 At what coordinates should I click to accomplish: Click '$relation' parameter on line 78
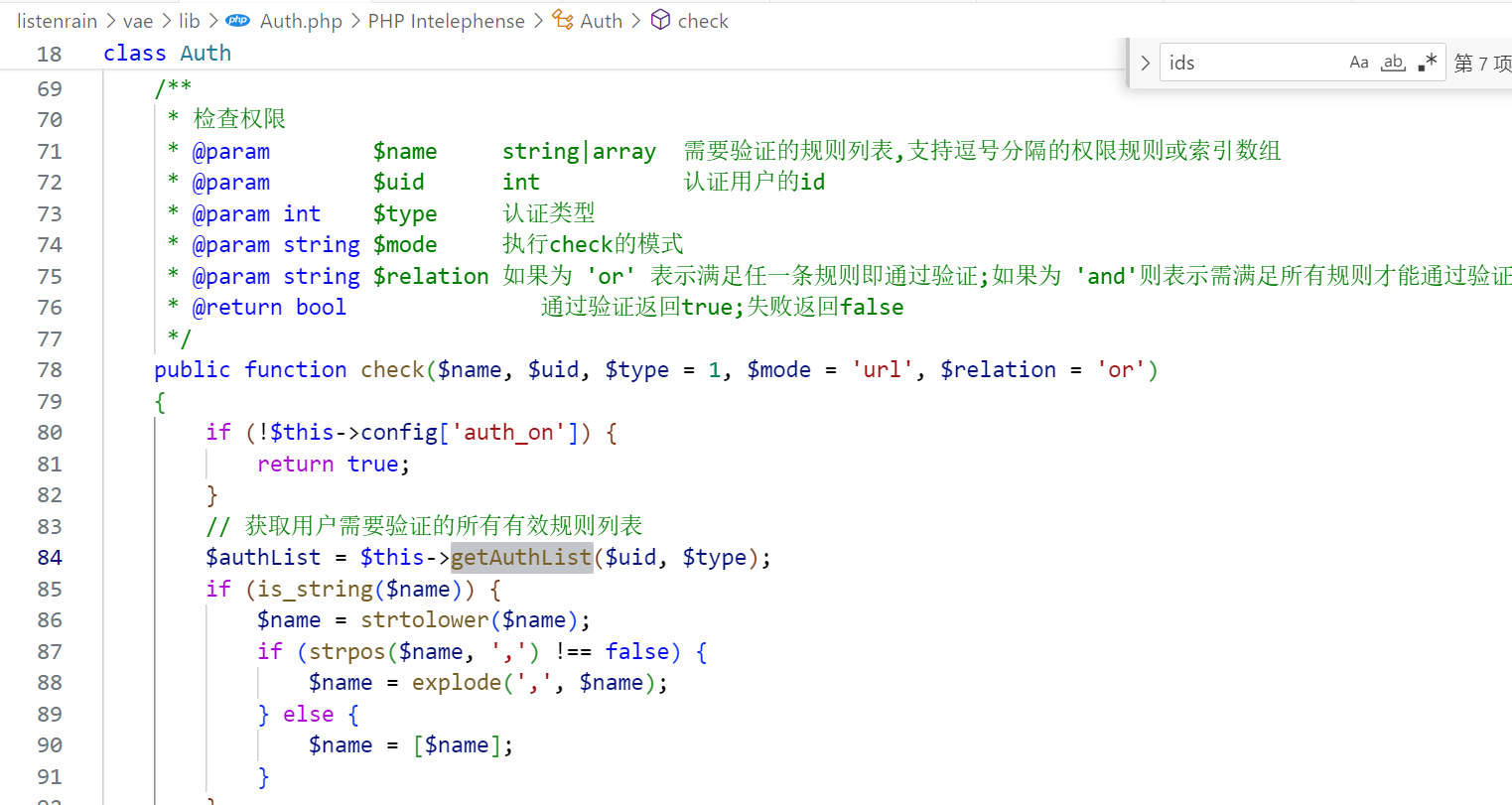coord(998,370)
